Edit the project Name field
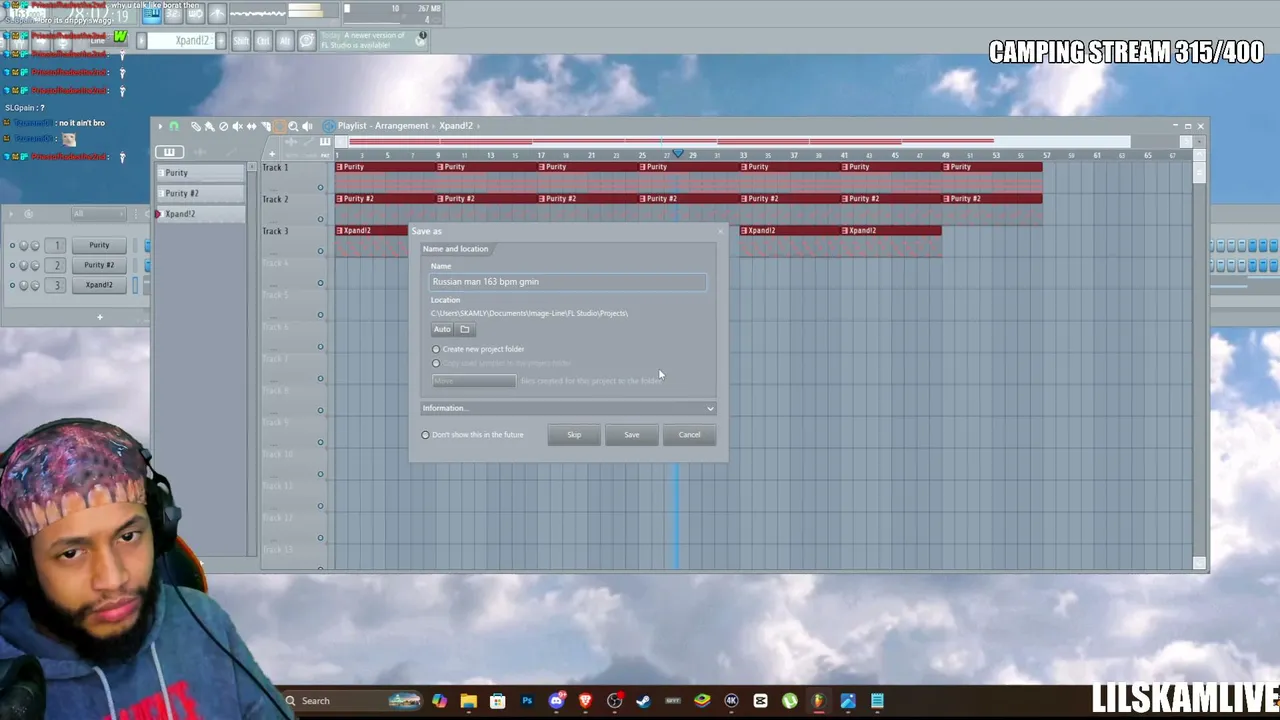 568,282
